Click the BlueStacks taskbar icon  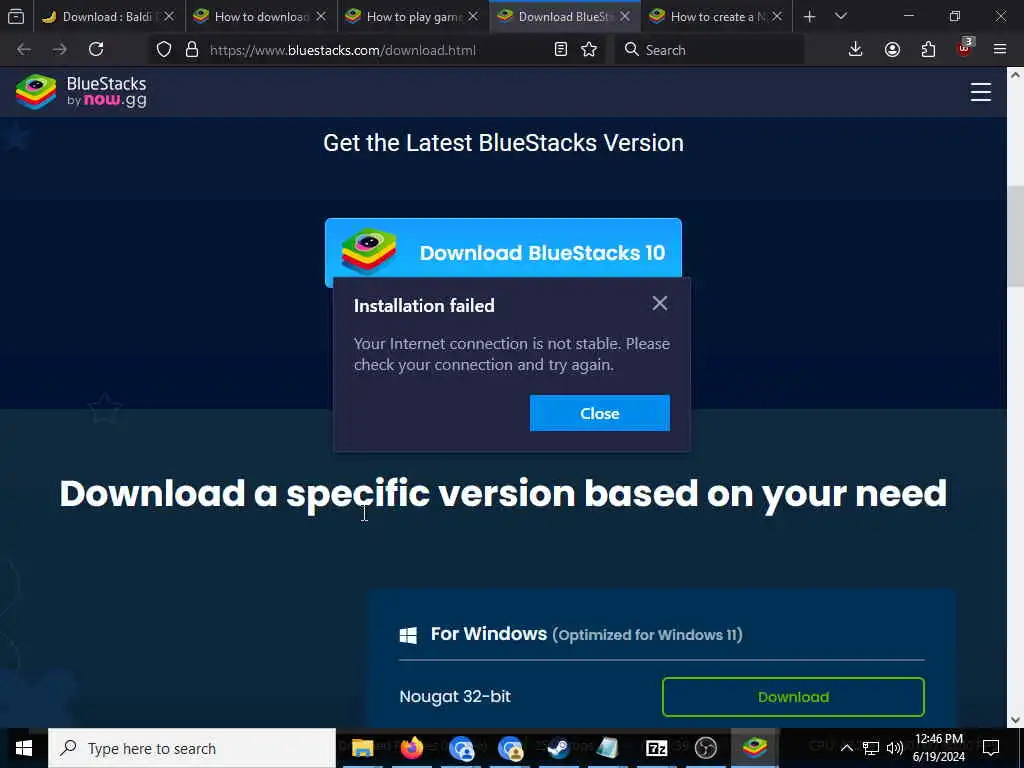754,748
